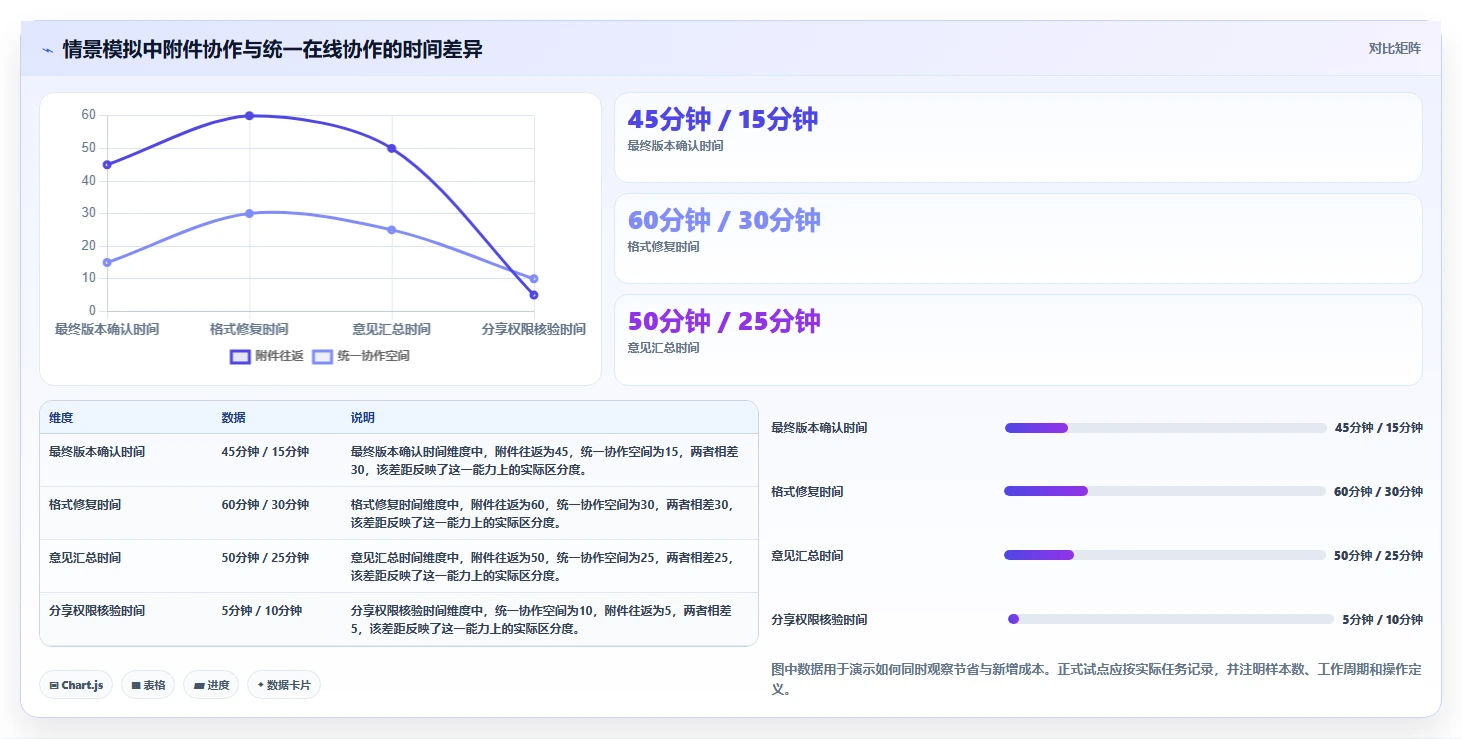Click the 维度 column header
1462x739 pixels.
click(x=61, y=418)
